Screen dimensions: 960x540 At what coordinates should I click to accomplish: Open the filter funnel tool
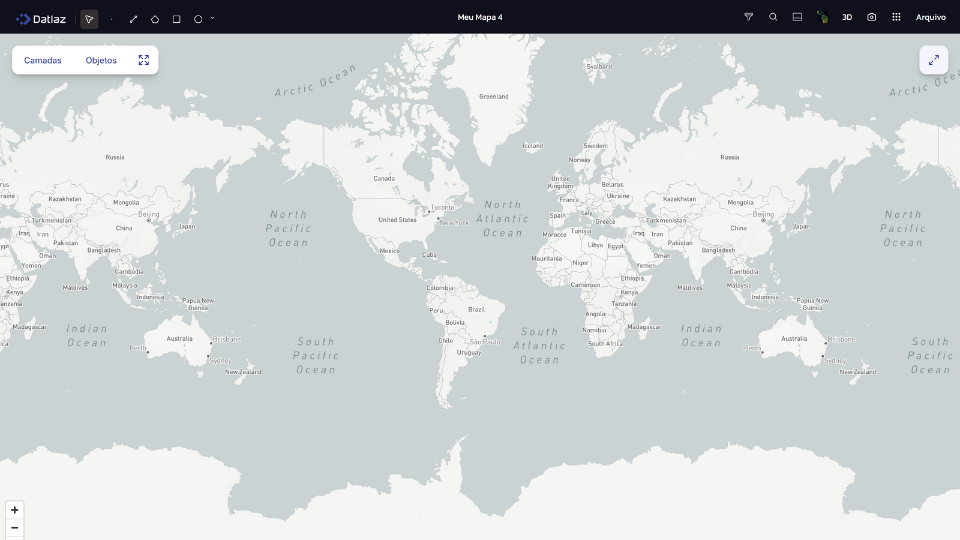748,17
